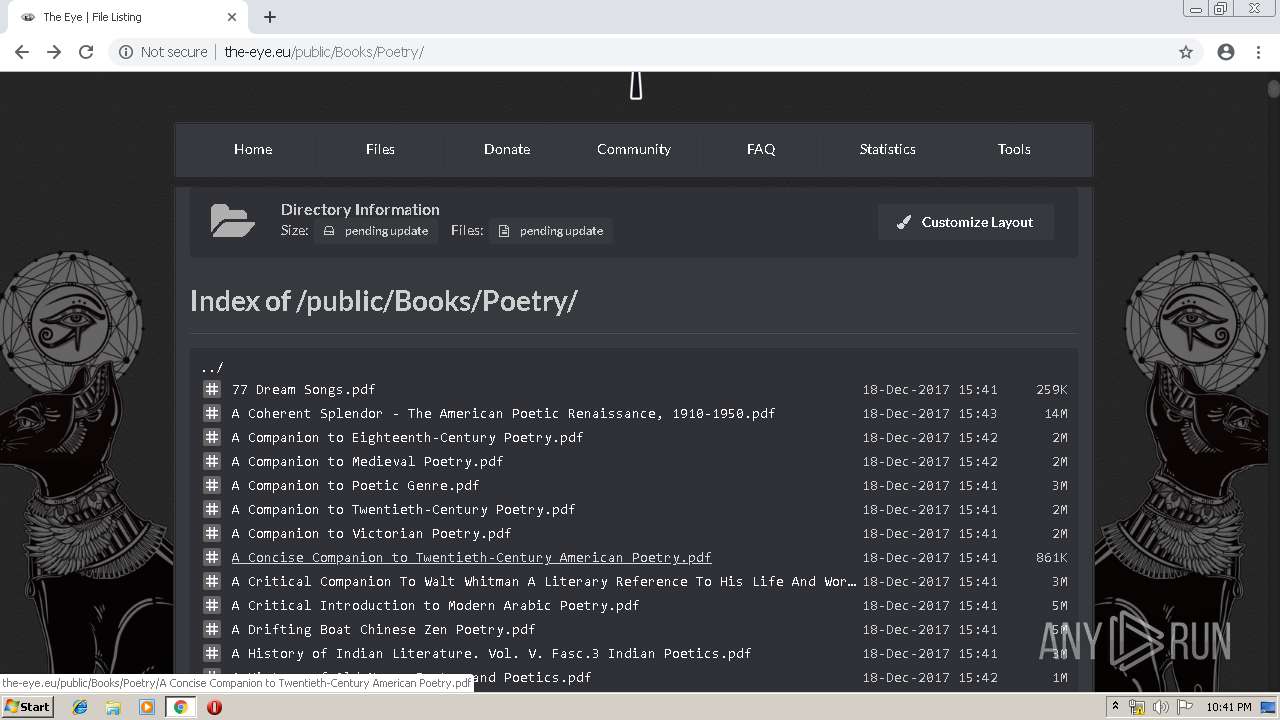Show hidden system tray icons arrow
Viewport: 1280px width, 720px height.
pyautogui.click(x=1115, y=707)
